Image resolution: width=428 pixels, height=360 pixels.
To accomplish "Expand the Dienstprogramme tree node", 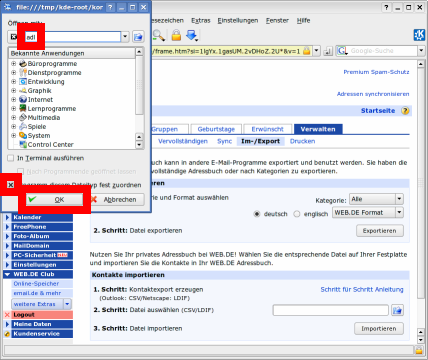I will pos(13,72).
